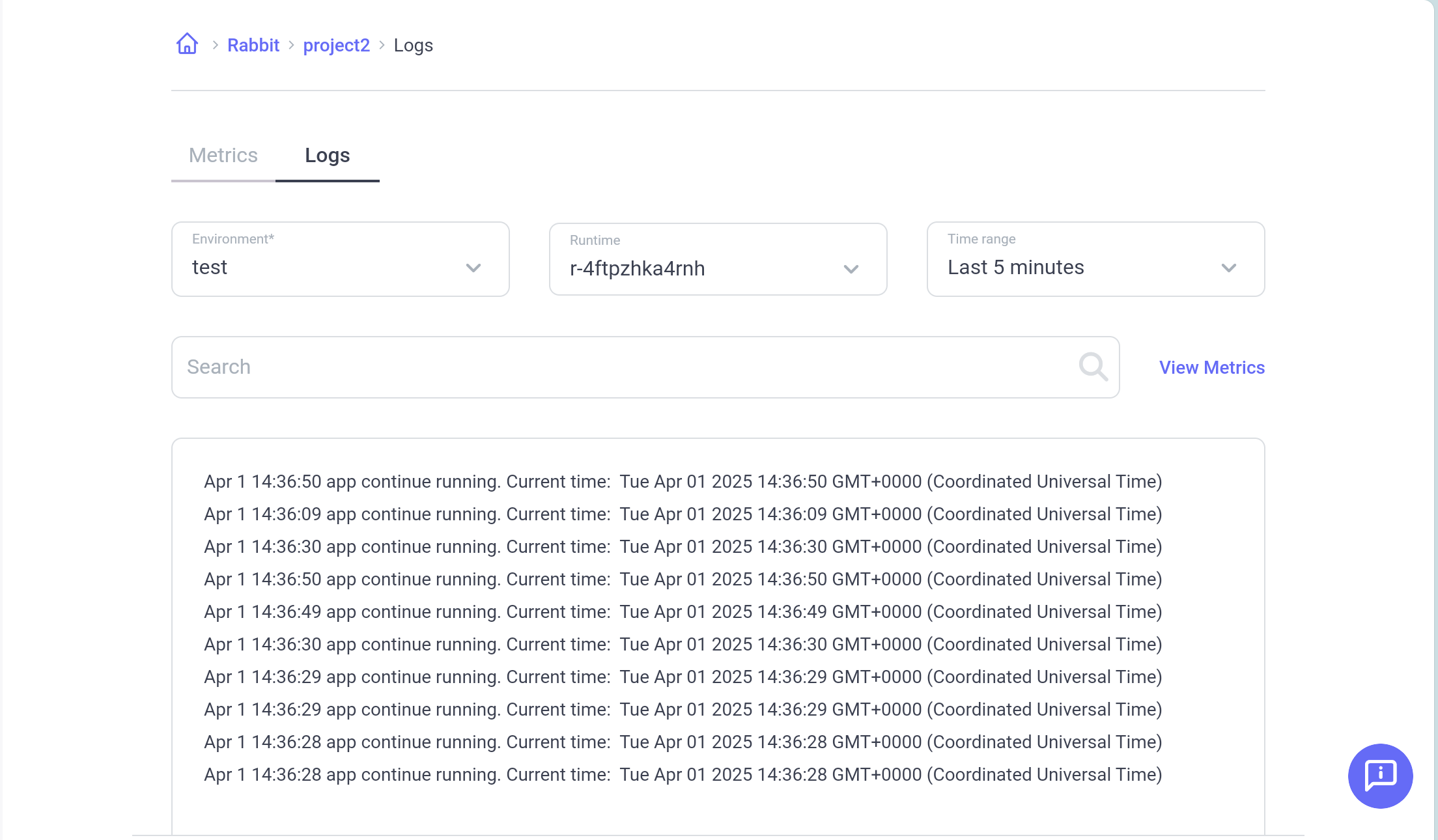Navigate to project2 breadcrumb link
Screen dimensions: 1438x840
[336, 45]
